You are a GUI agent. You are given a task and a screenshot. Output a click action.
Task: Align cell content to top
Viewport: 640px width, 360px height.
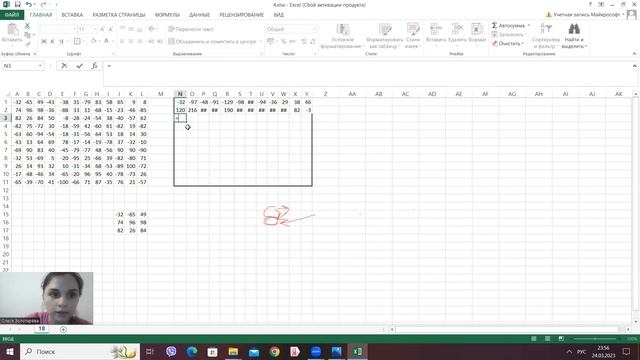point(122,29)
